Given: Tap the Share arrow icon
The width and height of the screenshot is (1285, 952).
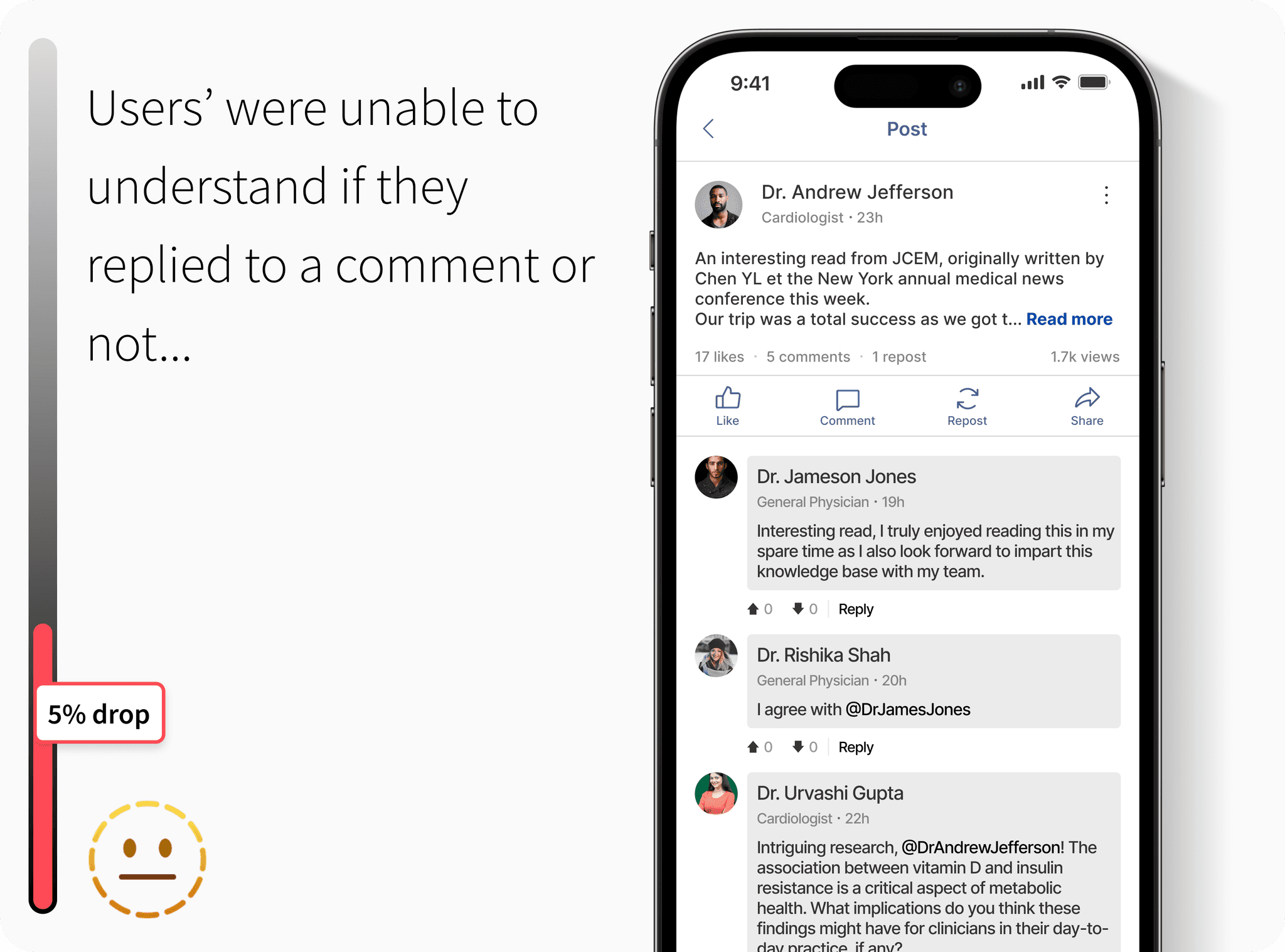Looking at the screenshot, I should click(1087, 398).
